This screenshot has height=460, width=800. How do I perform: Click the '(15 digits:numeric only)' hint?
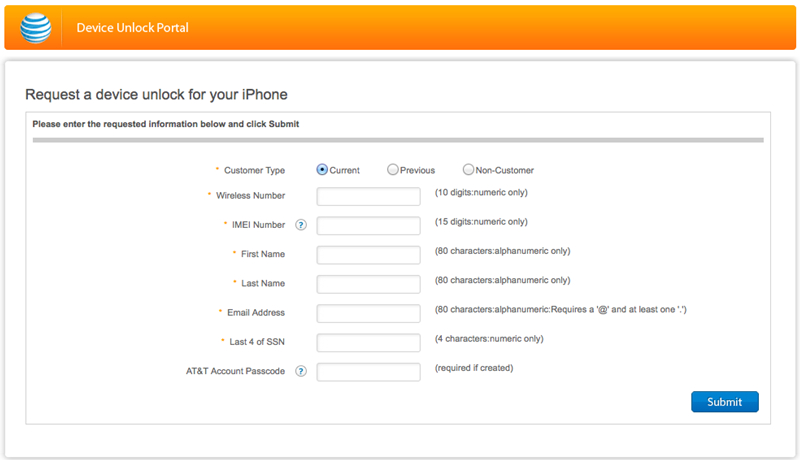point(481,221)
